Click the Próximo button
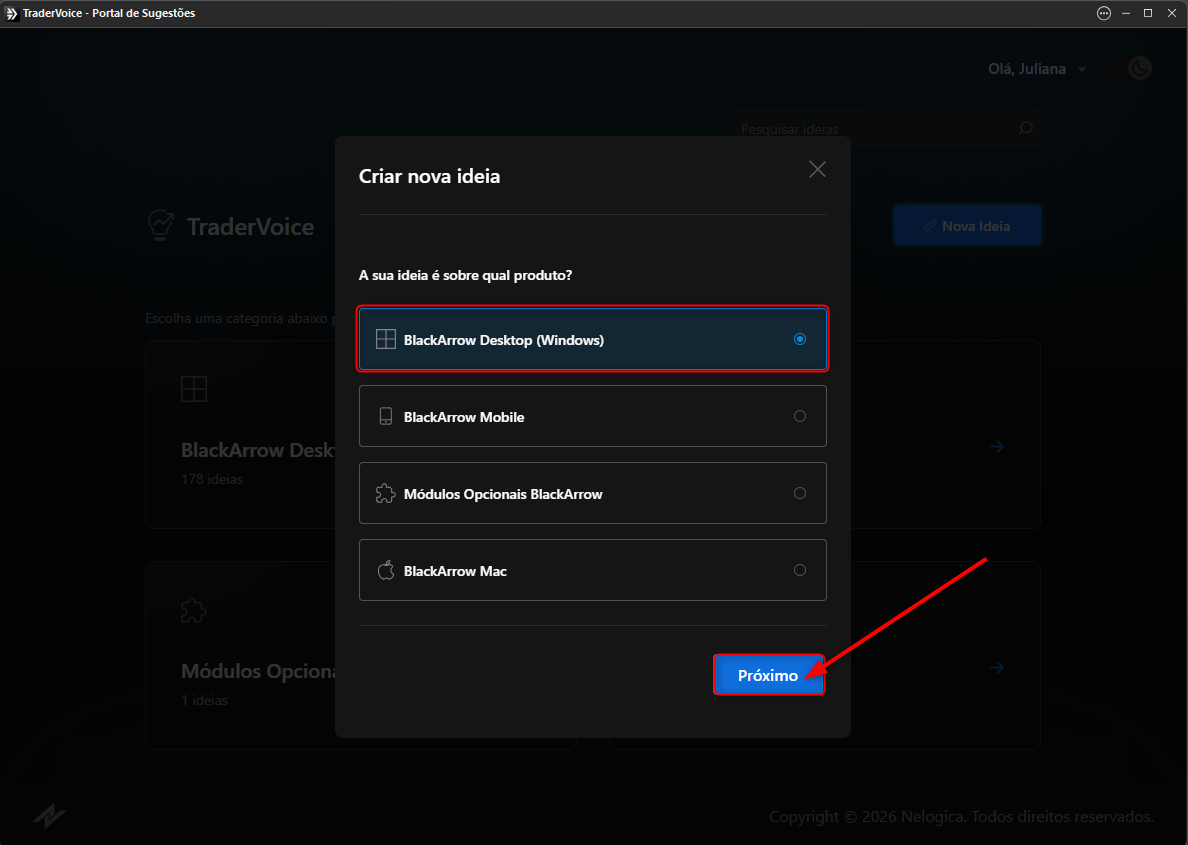The height and width of the screenshot is (845, 1188). pos(768,675)
